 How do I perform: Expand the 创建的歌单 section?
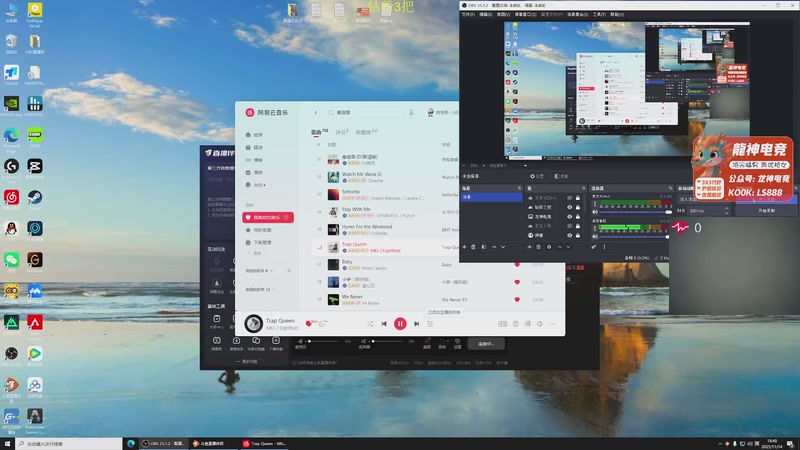[x=259, y=270]
